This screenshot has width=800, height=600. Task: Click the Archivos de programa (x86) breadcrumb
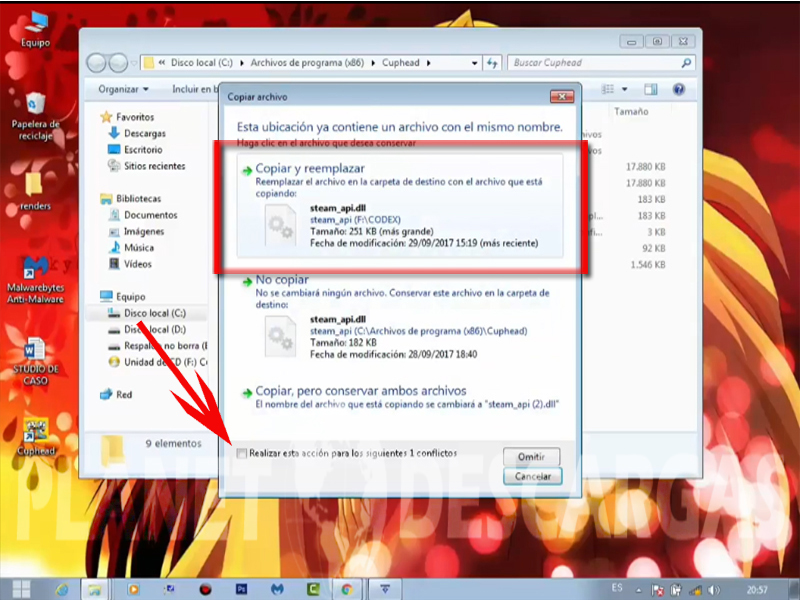pos(307,63)
